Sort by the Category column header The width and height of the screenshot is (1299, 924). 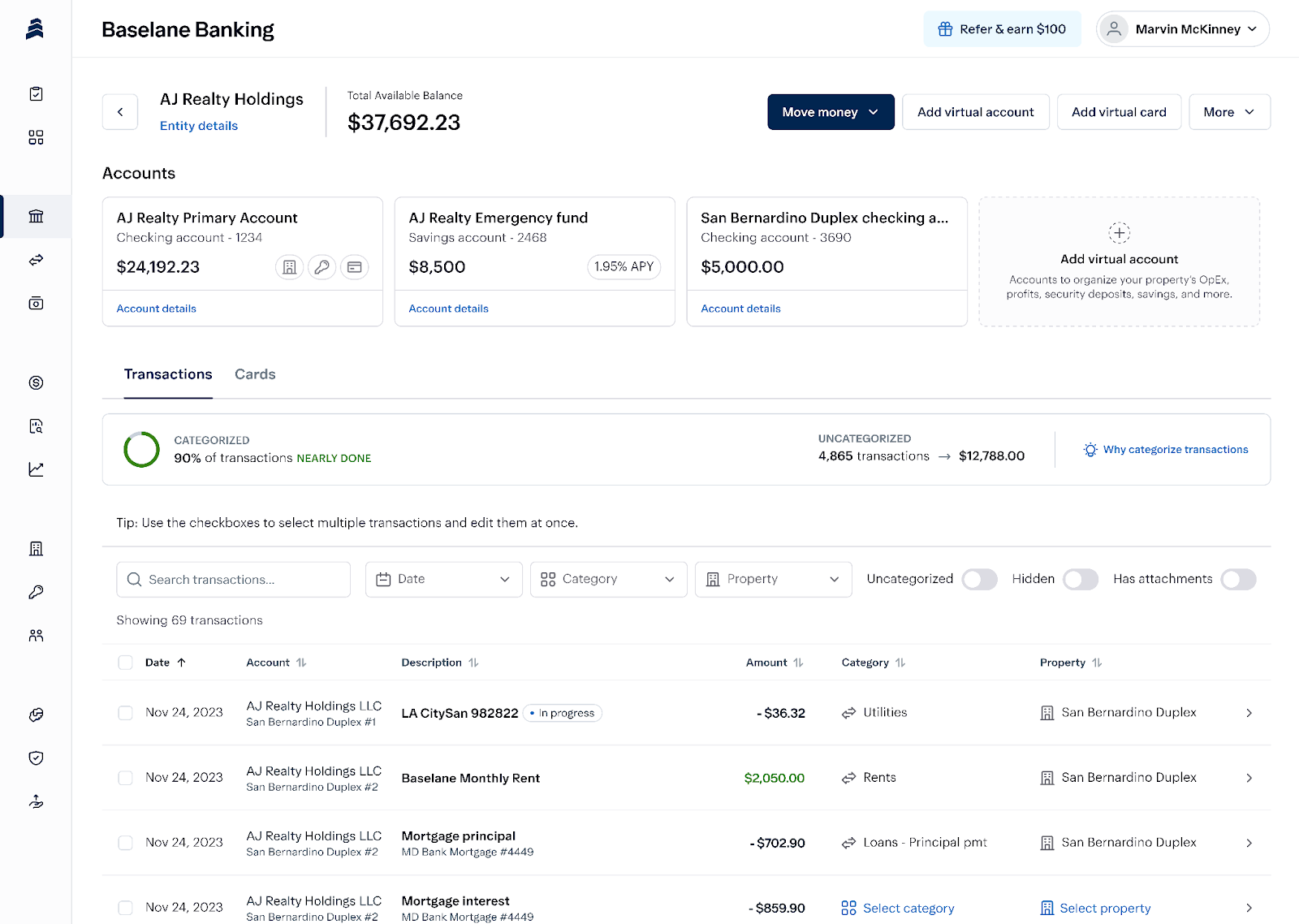[874, 663]
